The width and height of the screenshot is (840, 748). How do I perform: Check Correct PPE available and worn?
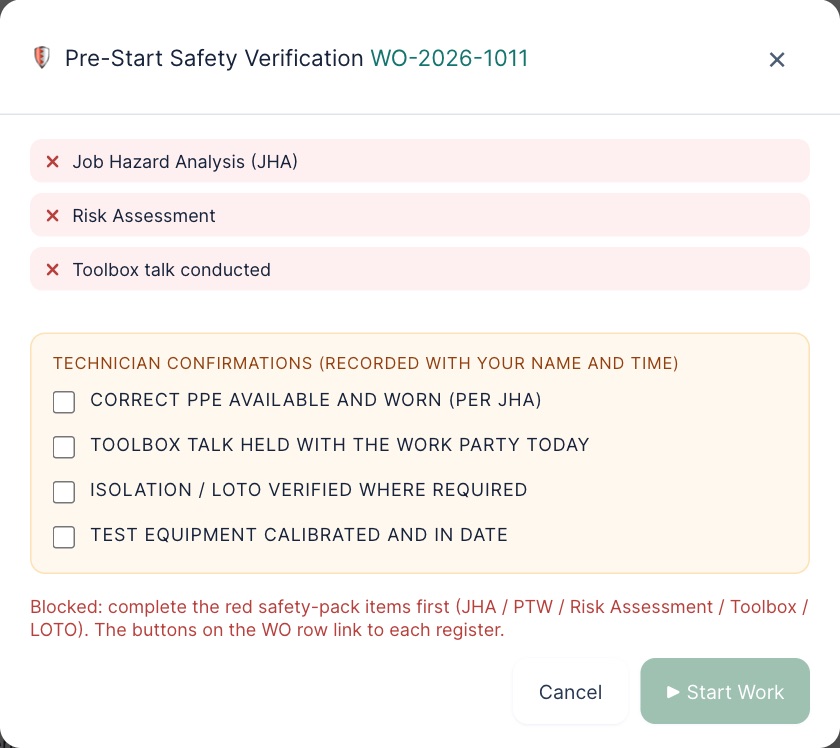tap(64, 402)
